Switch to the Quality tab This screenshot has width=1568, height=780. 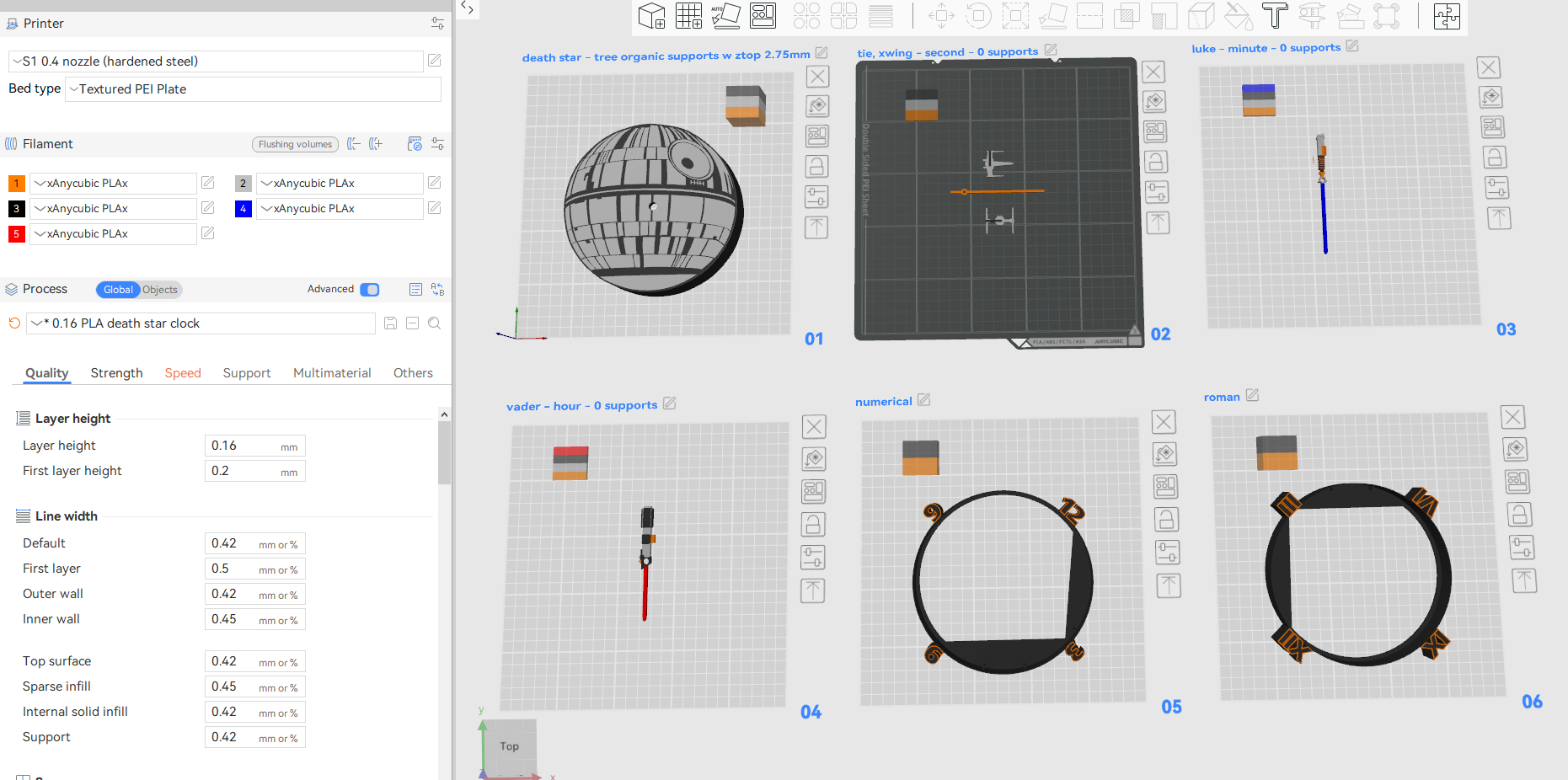(x=46, y=373)
